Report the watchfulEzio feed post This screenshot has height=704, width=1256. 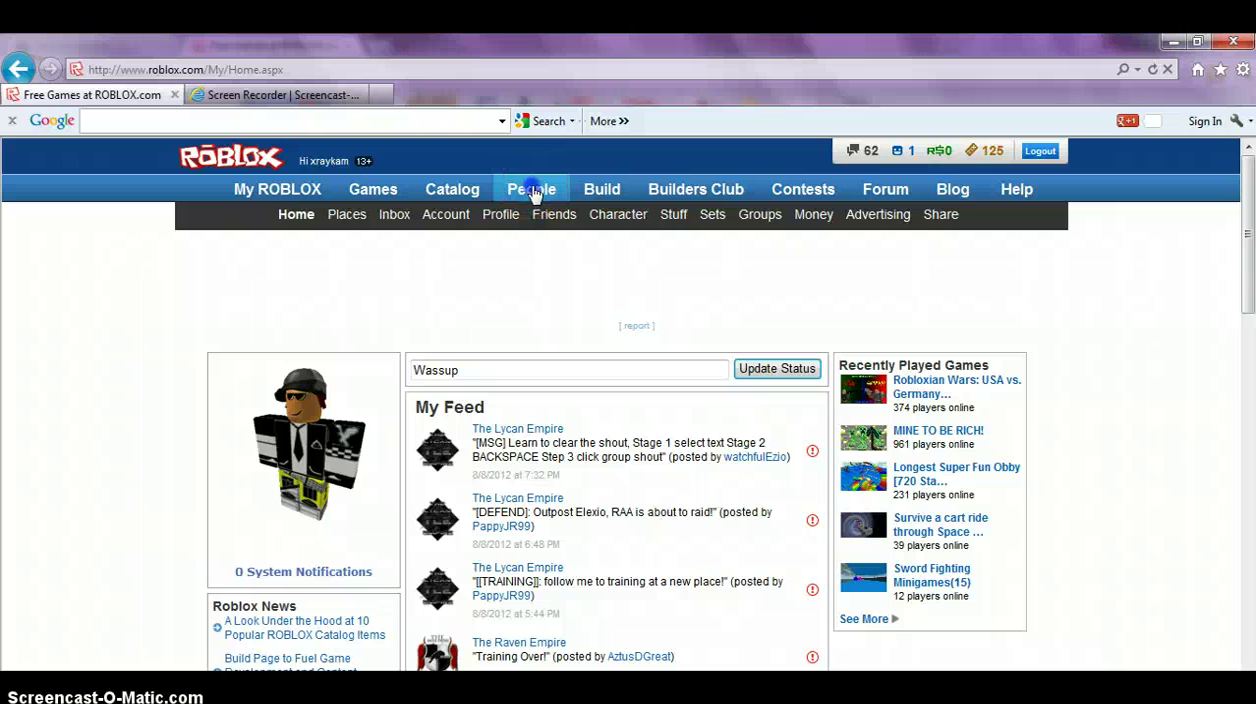pyautogui.click(x=812, y=451)
